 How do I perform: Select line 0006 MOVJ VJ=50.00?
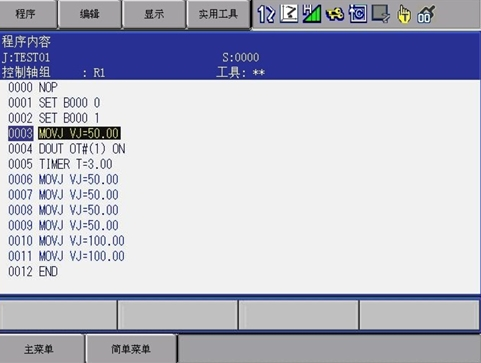click(x=63, y=180)
